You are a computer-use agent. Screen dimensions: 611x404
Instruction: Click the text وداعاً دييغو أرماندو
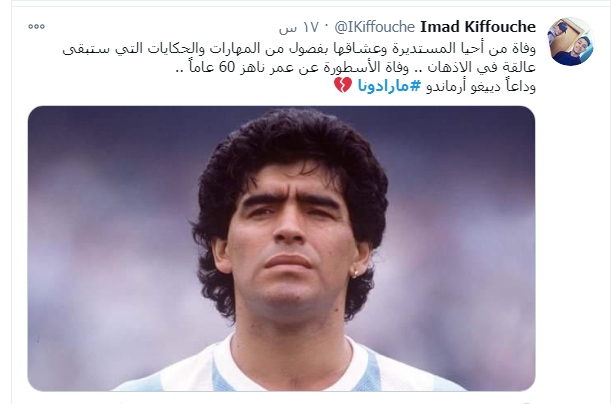coord(481,86)
